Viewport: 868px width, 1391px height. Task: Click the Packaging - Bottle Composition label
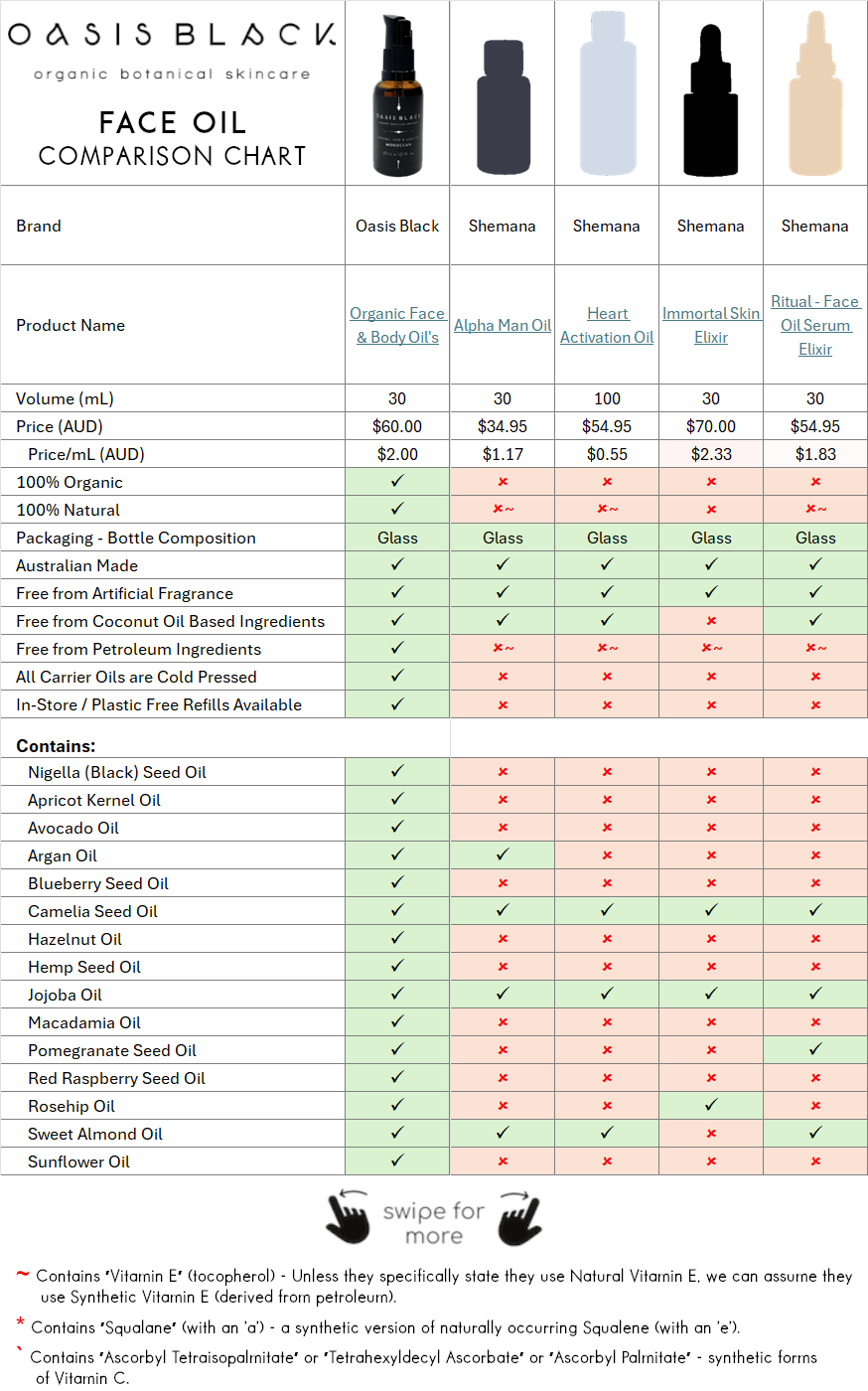[x=136, y=538]
